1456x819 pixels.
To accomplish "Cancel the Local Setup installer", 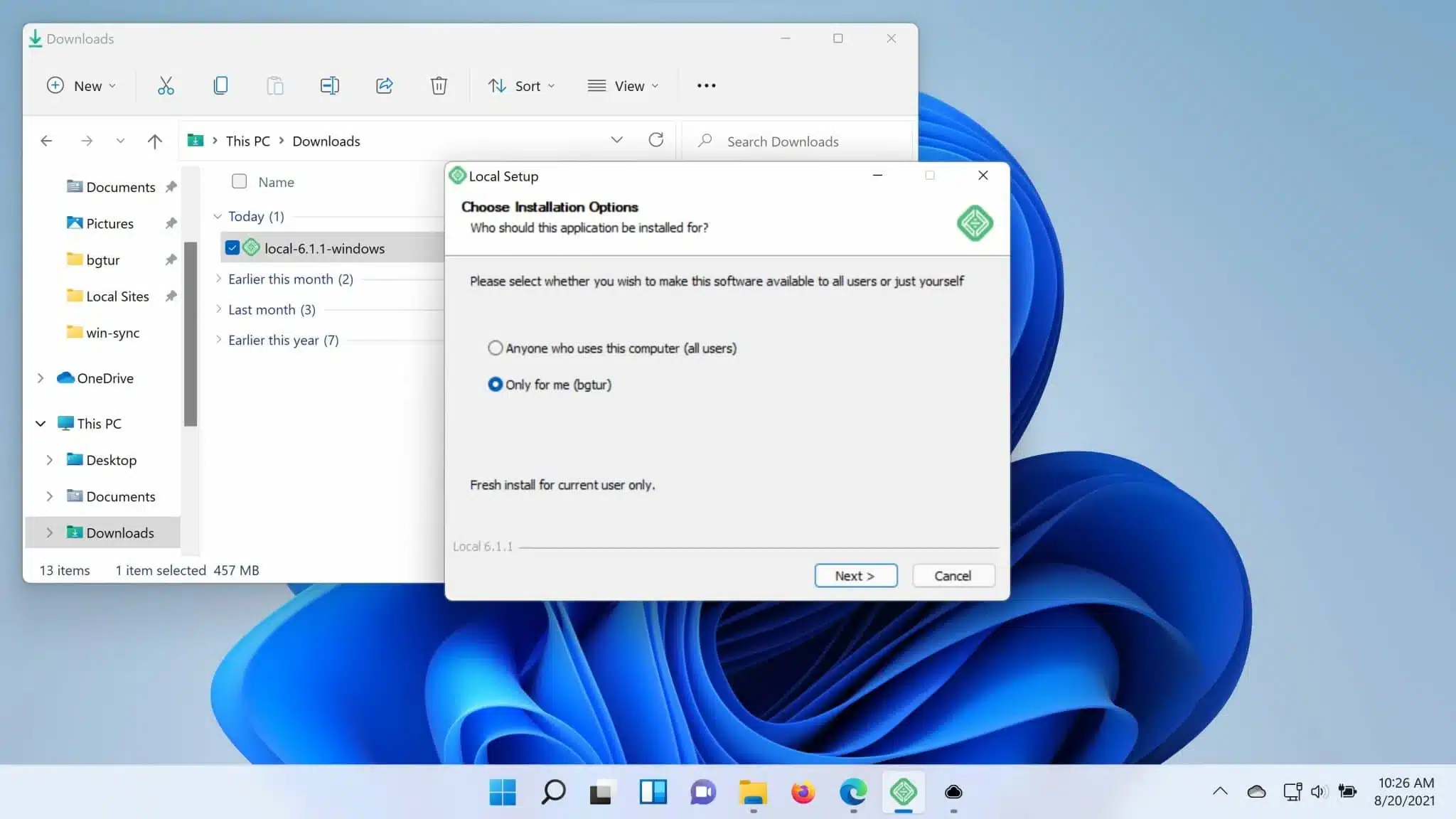I will click(953, 576).
